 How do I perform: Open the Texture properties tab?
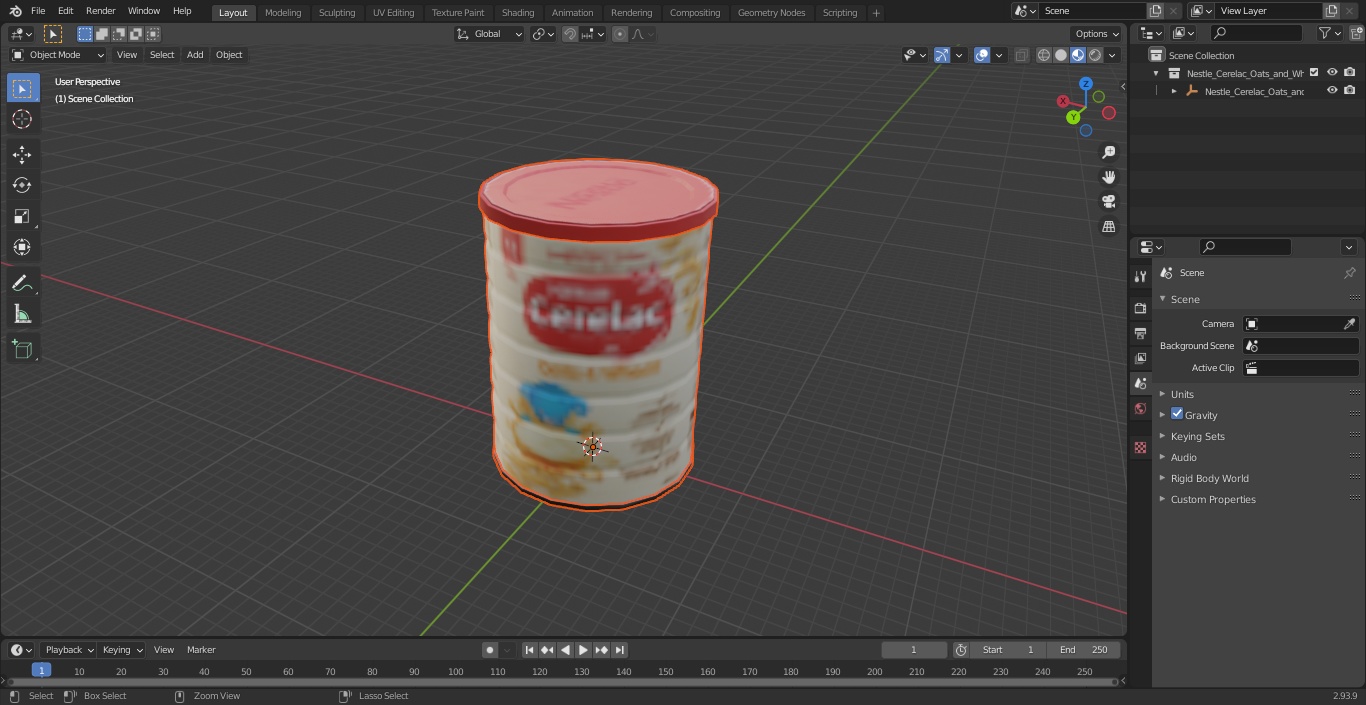tap(1140, 447)
